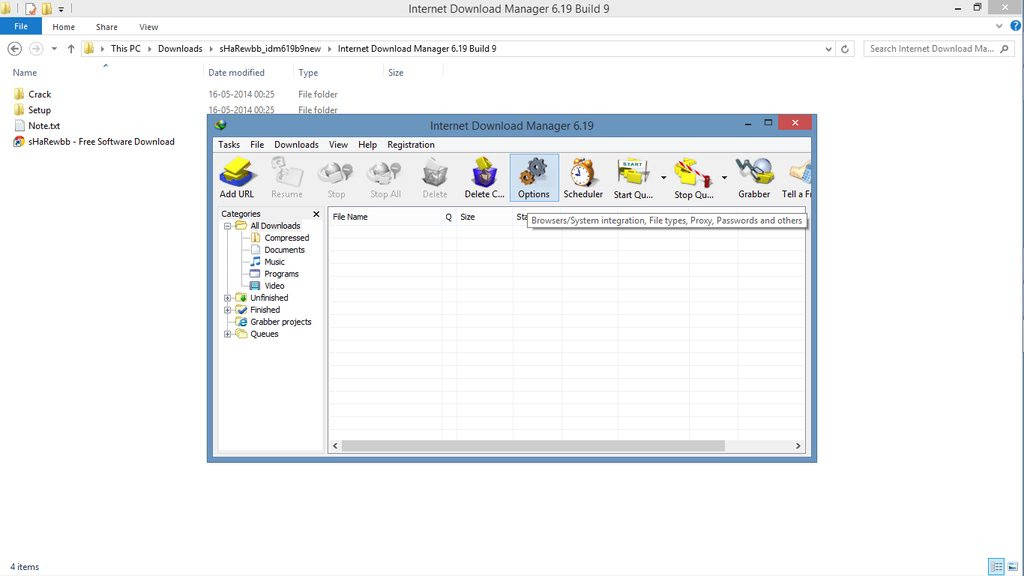The width and height of the screenshot is (1024, 576).
Task: Refresh the Explorer folder view
Action: tap(844, 49)
